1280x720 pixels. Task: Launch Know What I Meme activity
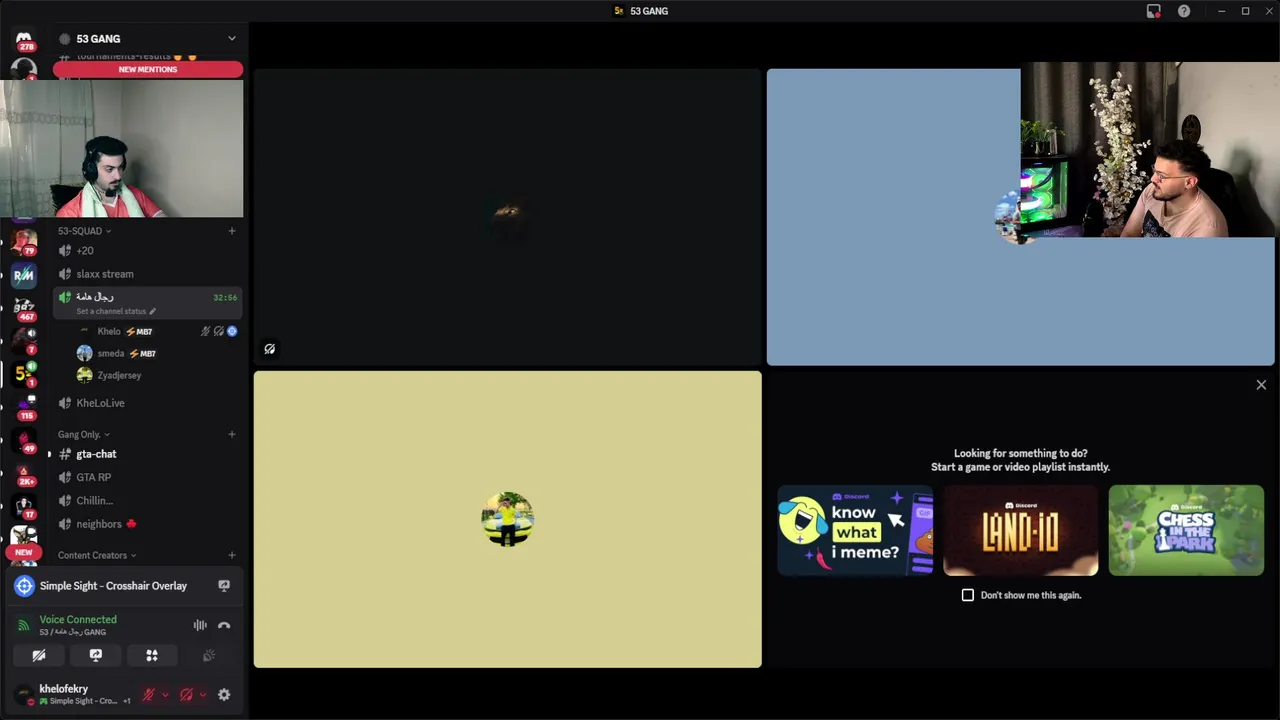tap(855, 530)
